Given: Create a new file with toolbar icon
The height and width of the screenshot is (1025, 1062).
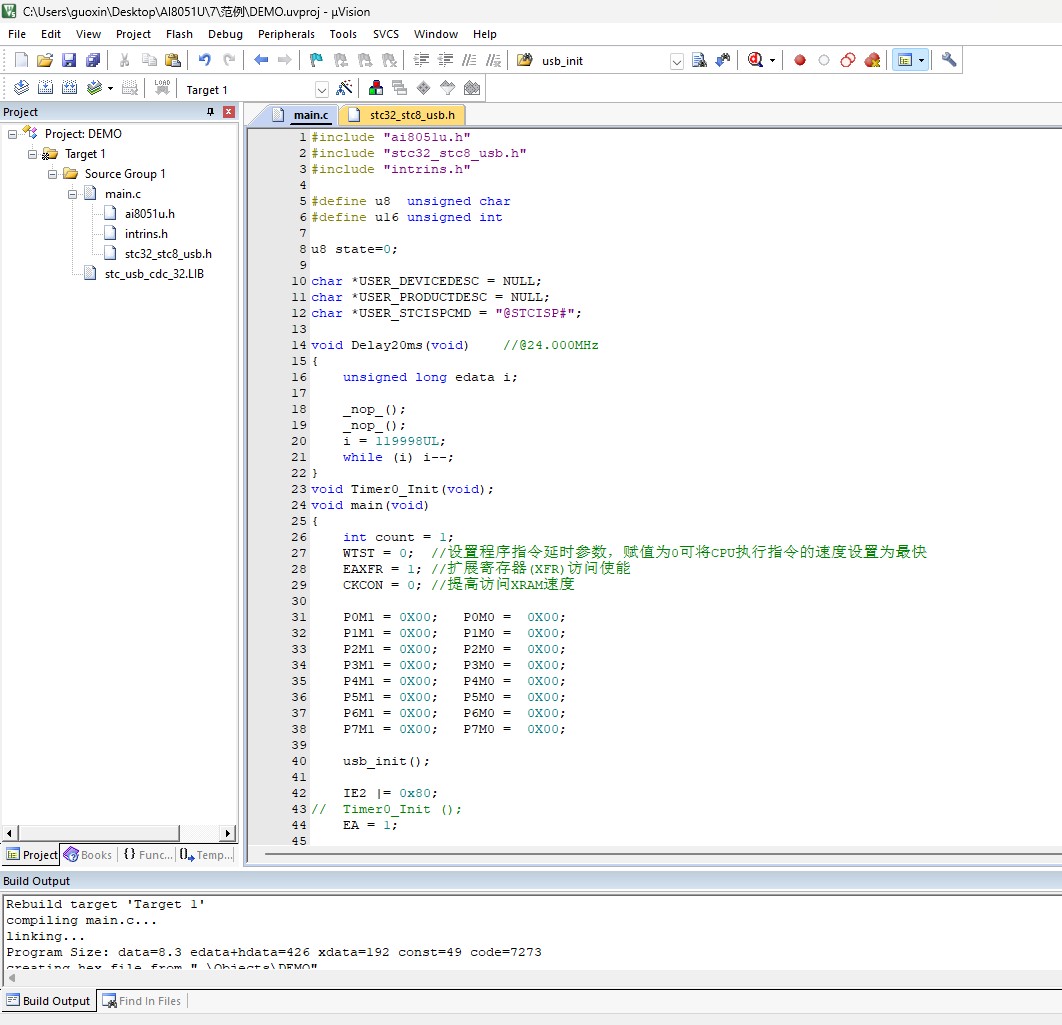Looking at the screenshot, I should pyautogui.click(x=21, y=60).
